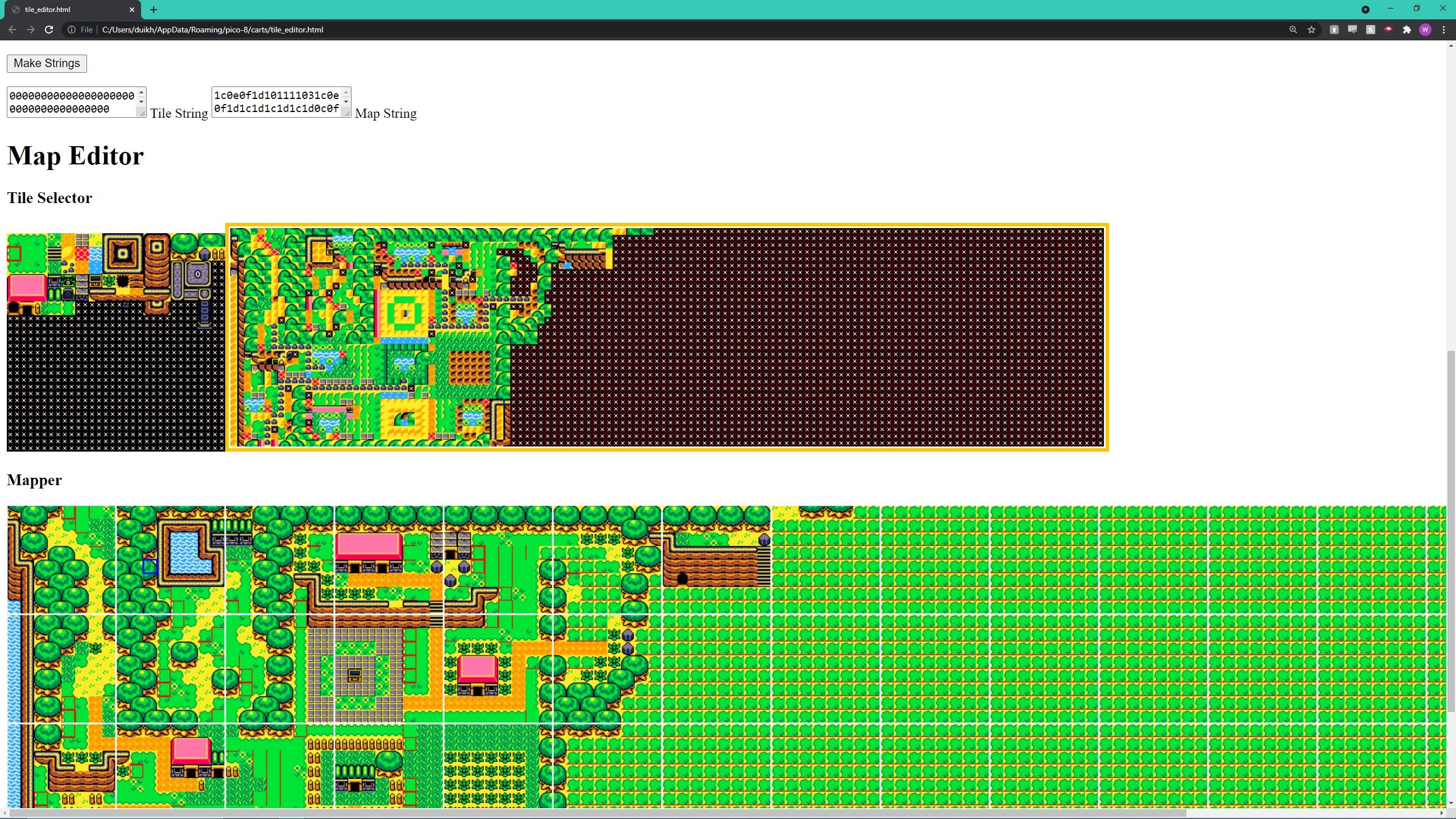Open the Reddit extension icon

point(1334,30)
